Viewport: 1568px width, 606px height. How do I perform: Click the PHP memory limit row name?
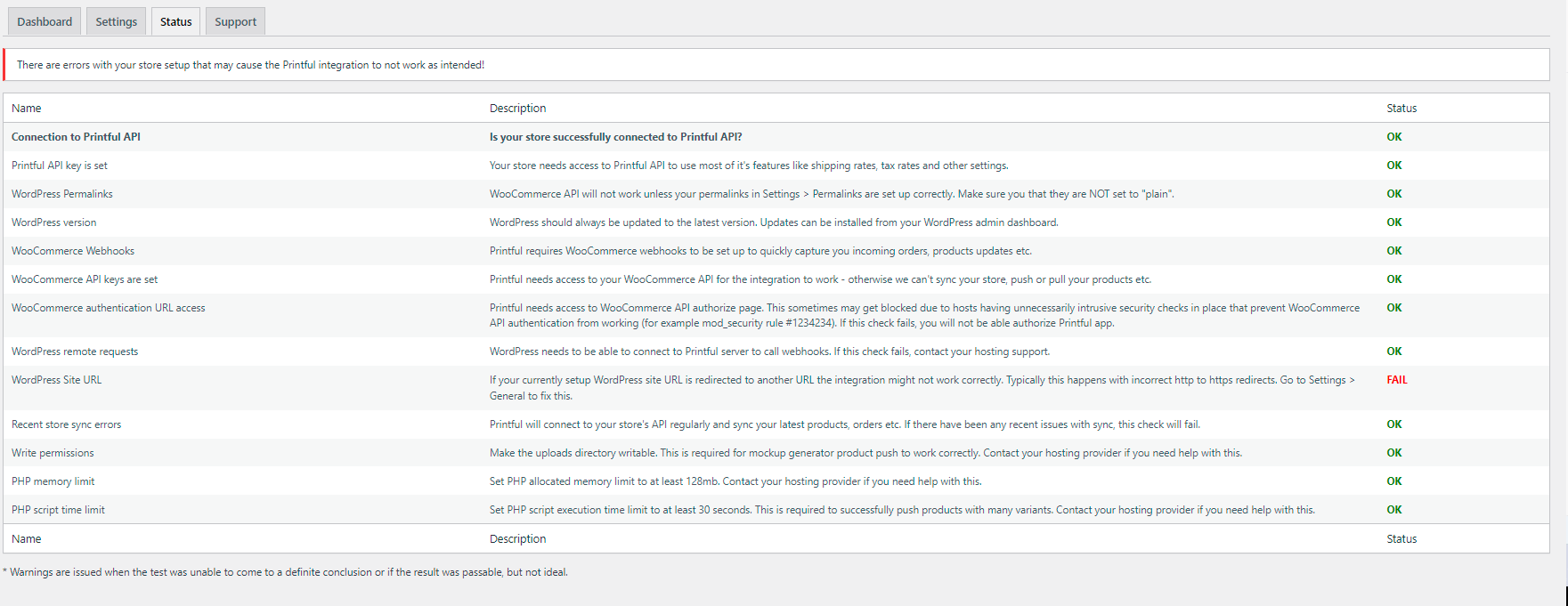click(x=53, y=481)
